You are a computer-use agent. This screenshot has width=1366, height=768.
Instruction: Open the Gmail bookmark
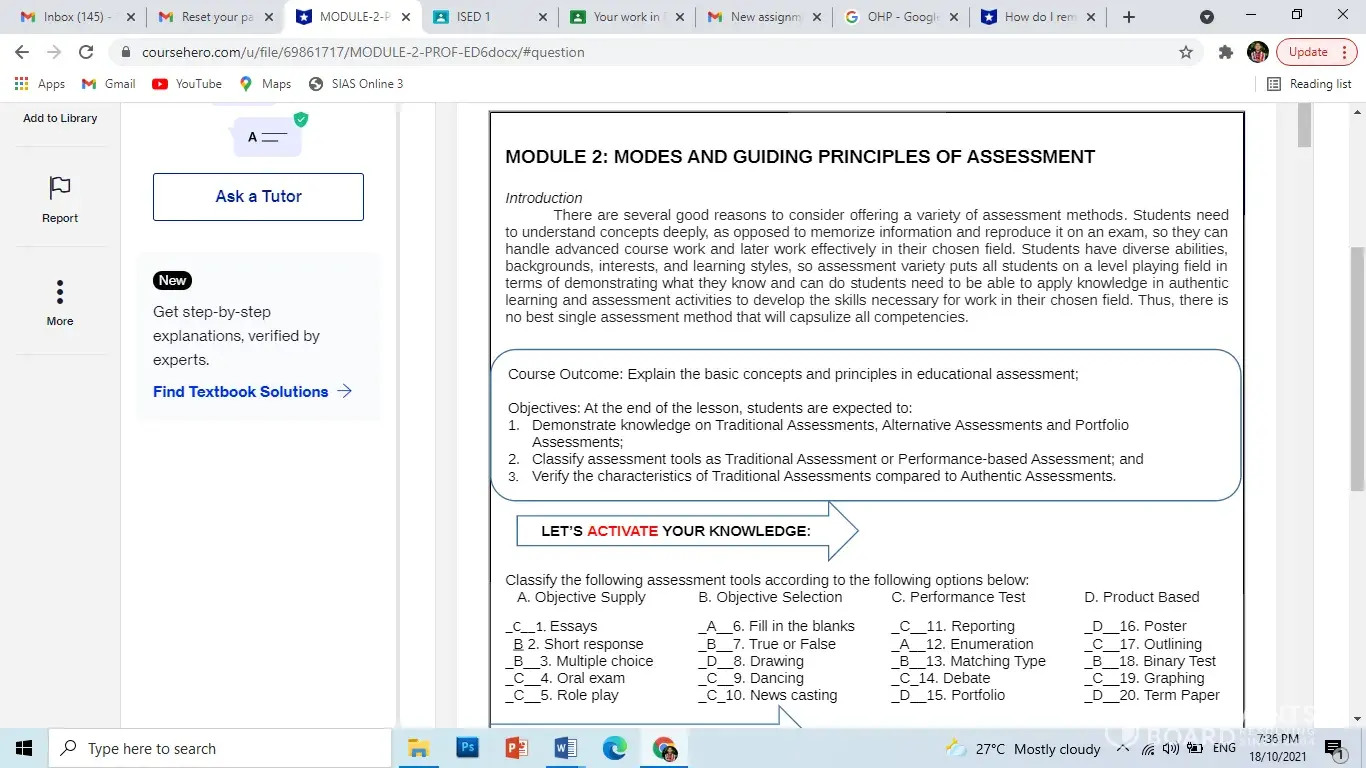click(x=109, y=84)
